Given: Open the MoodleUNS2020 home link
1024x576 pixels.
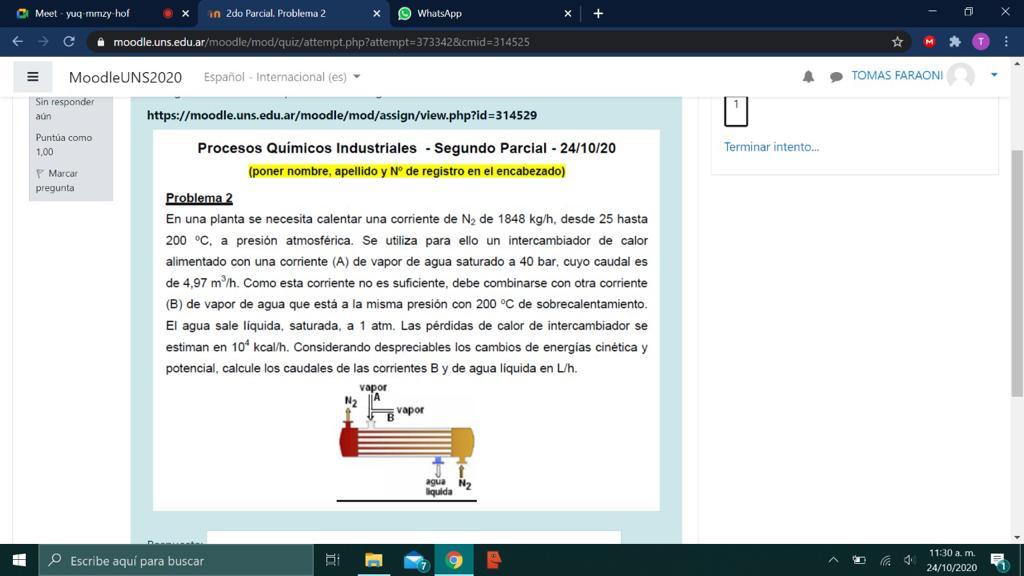Looking at the screenshot, I should point(125,77).
